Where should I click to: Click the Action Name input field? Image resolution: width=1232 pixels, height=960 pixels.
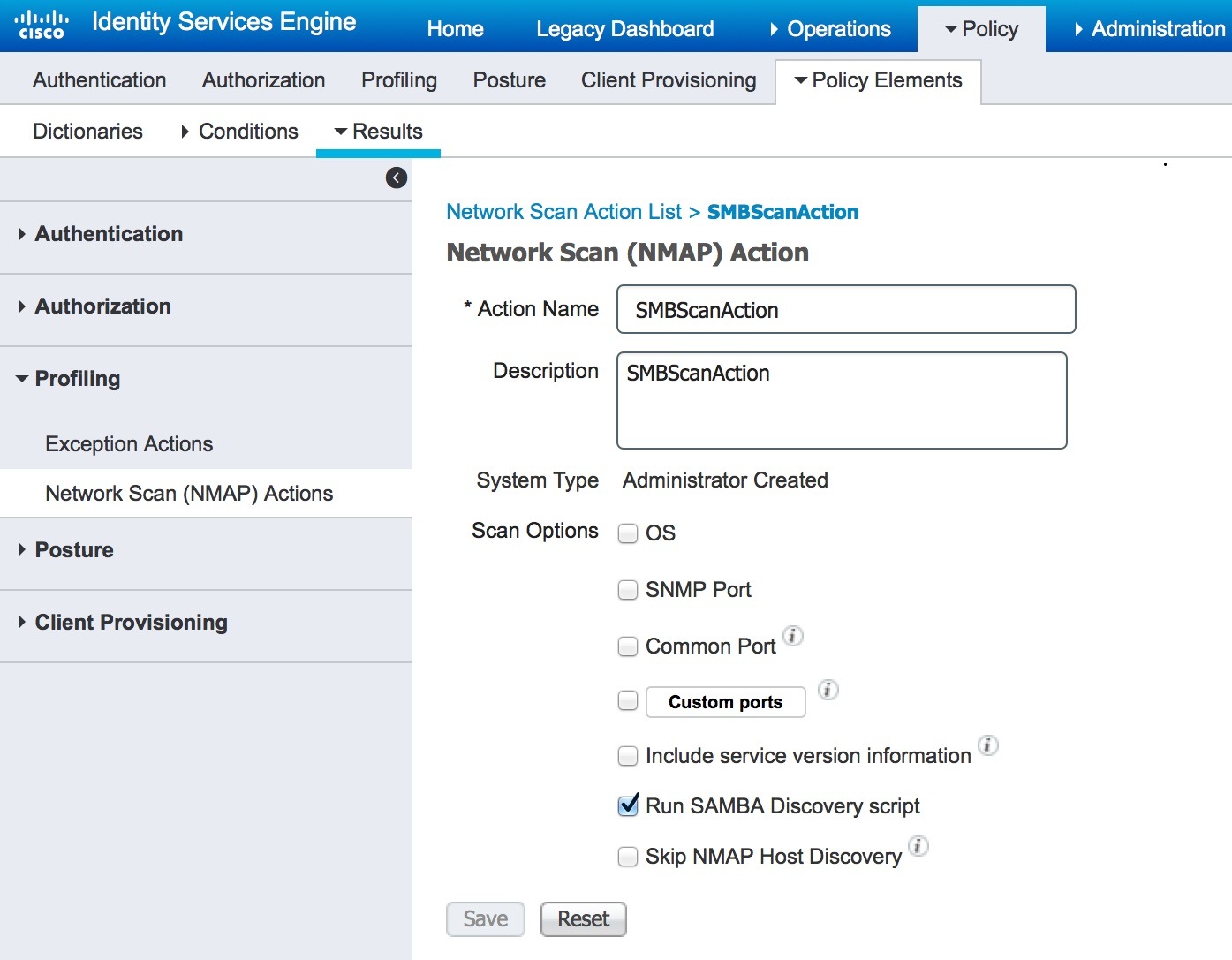[846, 309]
